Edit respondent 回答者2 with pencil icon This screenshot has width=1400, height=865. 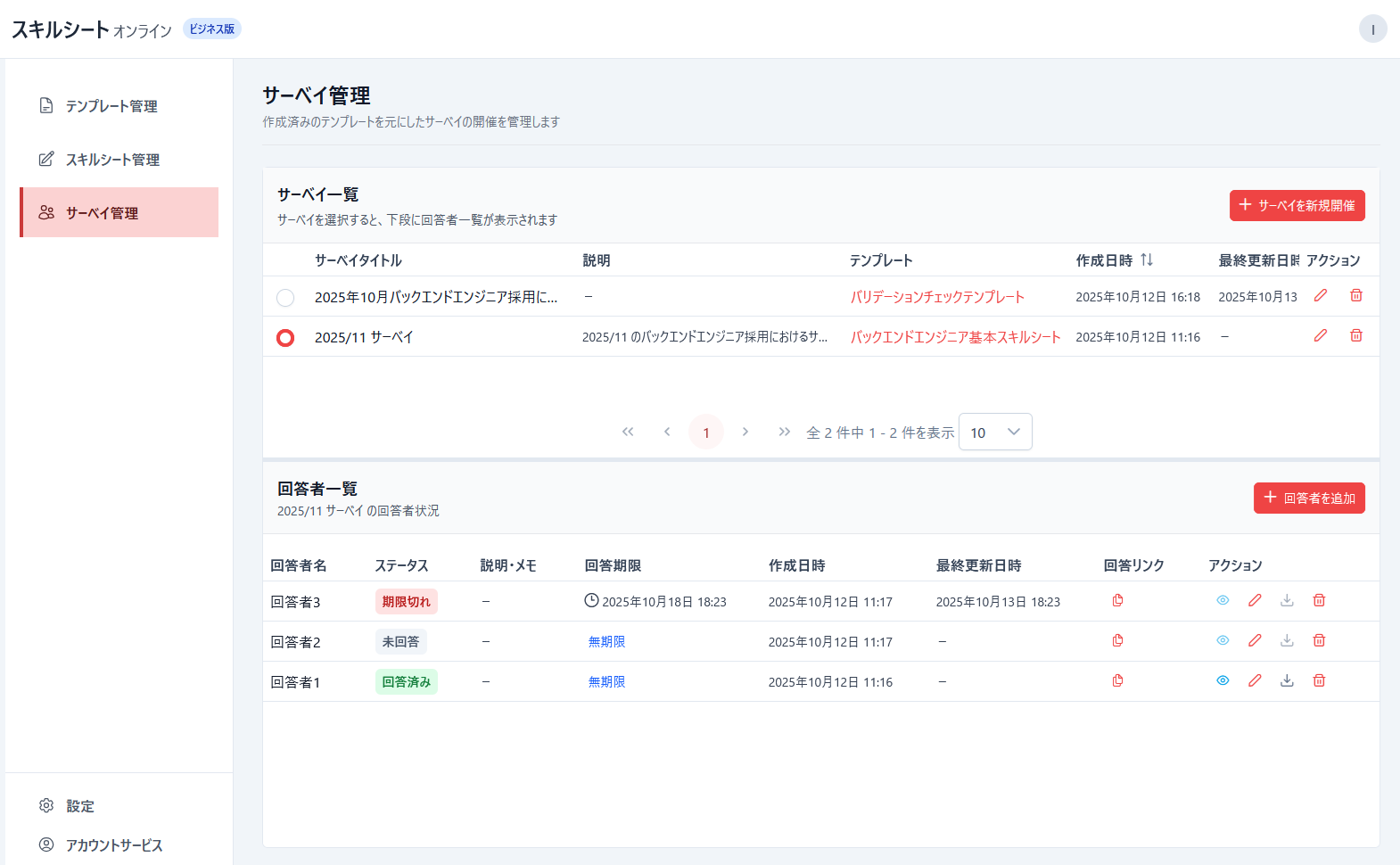[x=1255, y=640]
